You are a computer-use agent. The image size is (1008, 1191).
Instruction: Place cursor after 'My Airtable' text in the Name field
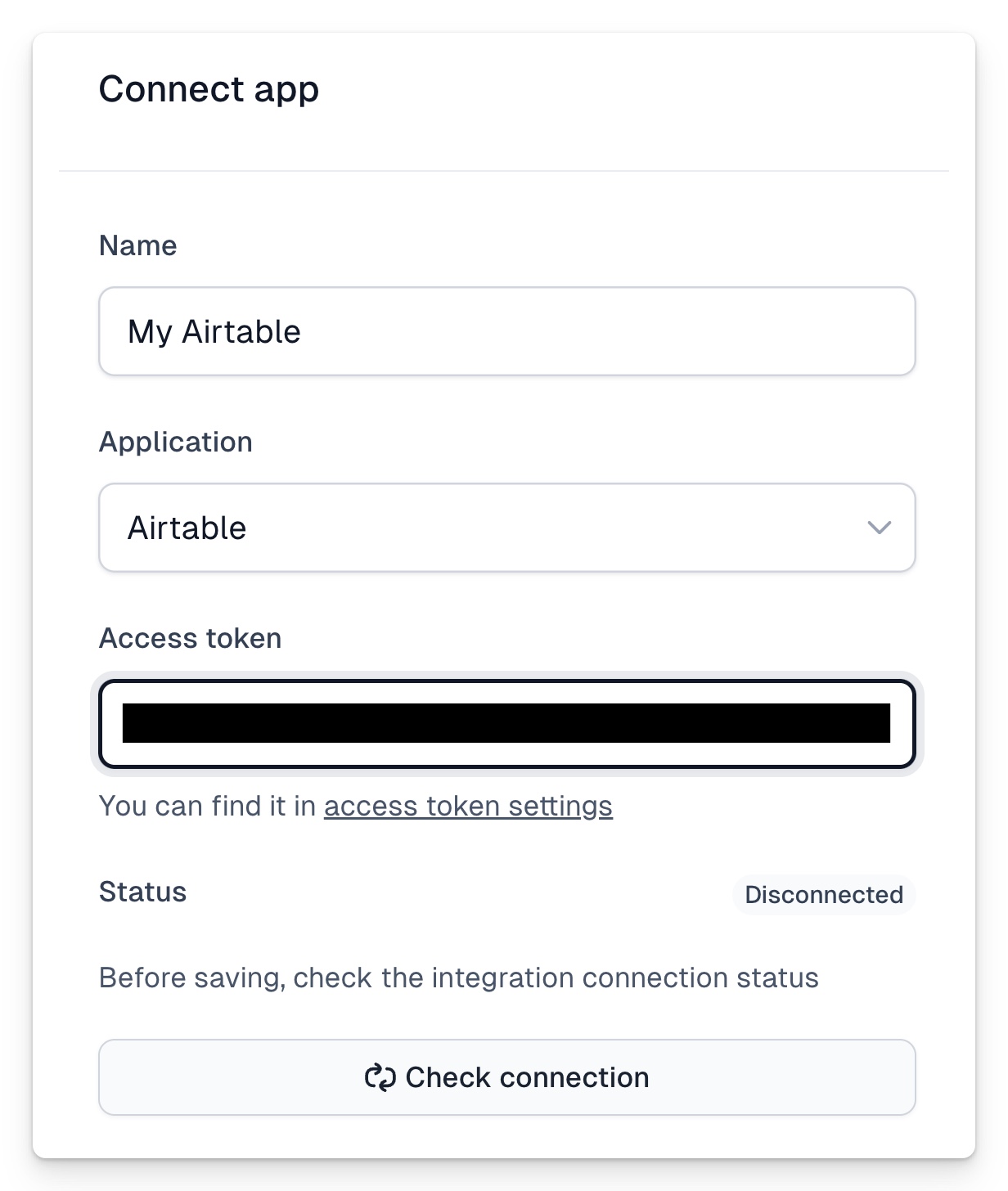coord(304,331)
